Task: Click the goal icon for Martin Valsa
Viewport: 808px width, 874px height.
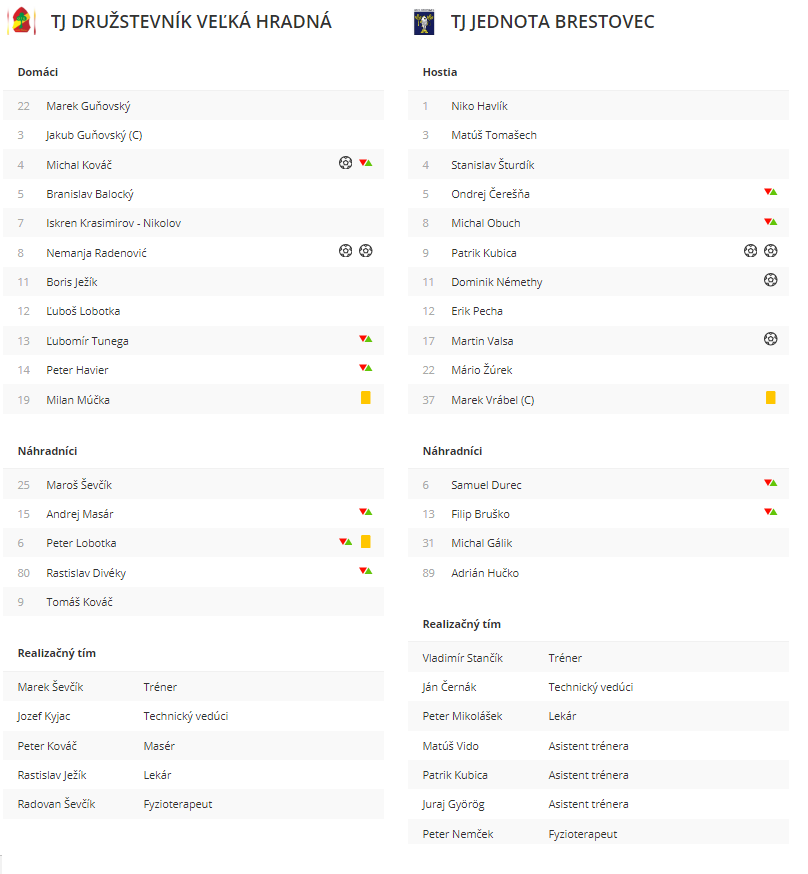Action: pyautogui.click(x=771, y=339)
